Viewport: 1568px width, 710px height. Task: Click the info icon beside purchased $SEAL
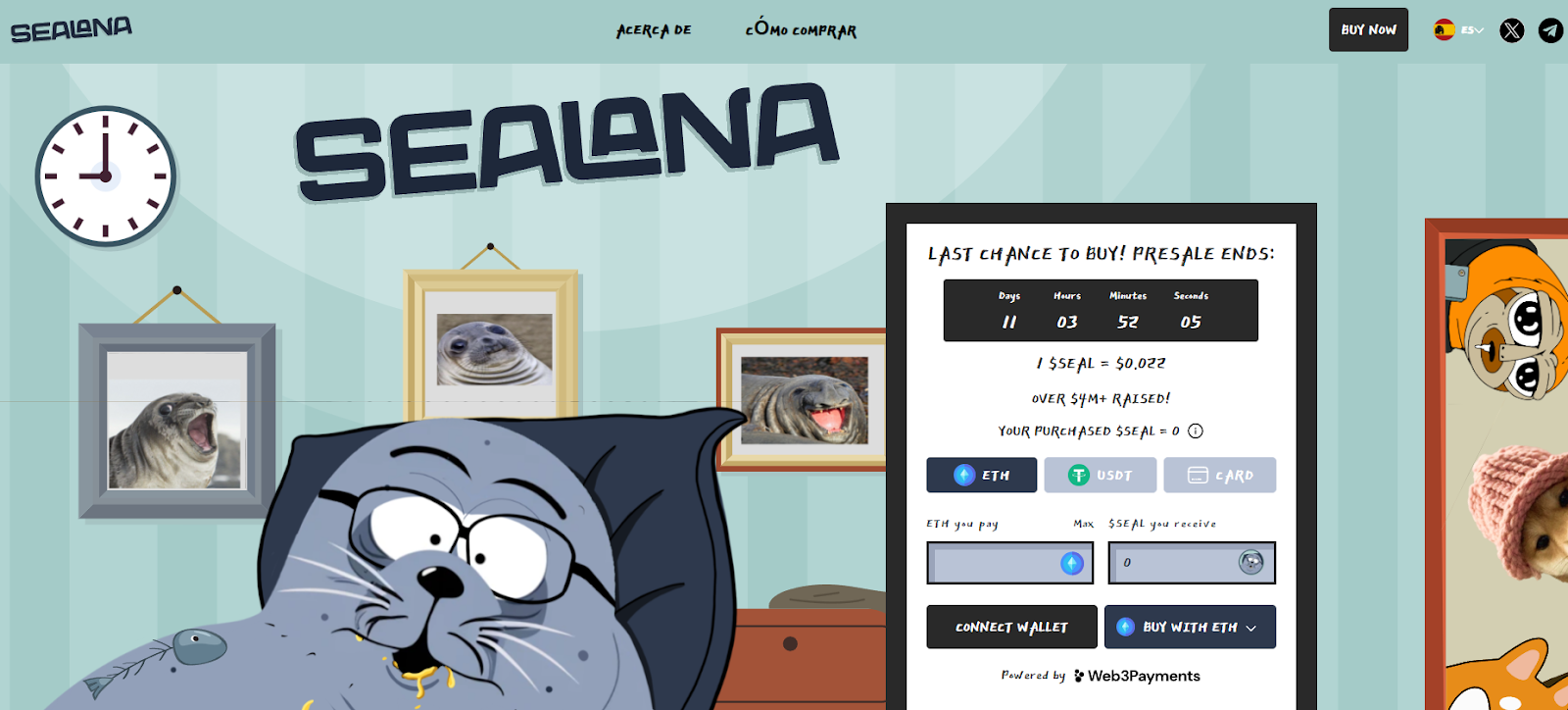[1196, 431]
